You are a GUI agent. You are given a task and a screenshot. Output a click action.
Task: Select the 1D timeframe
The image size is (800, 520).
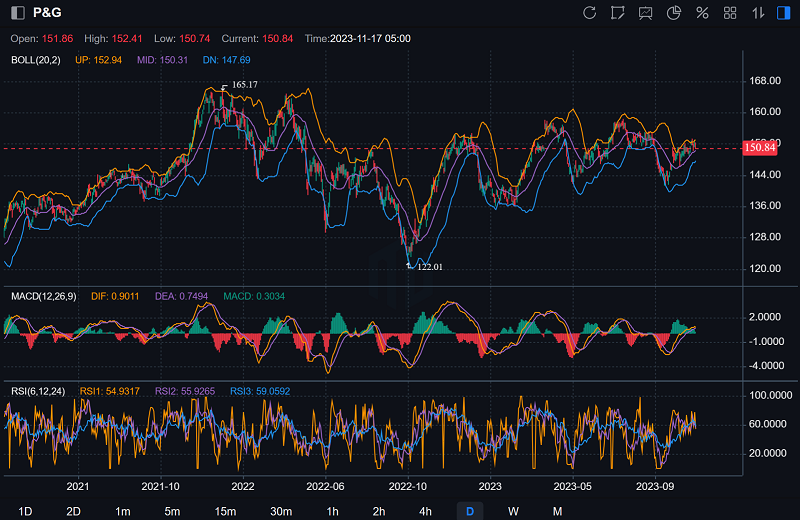click(25, 511)
